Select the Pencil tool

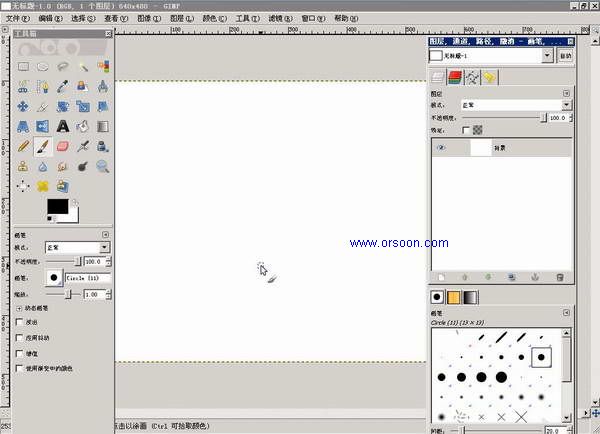23,146
